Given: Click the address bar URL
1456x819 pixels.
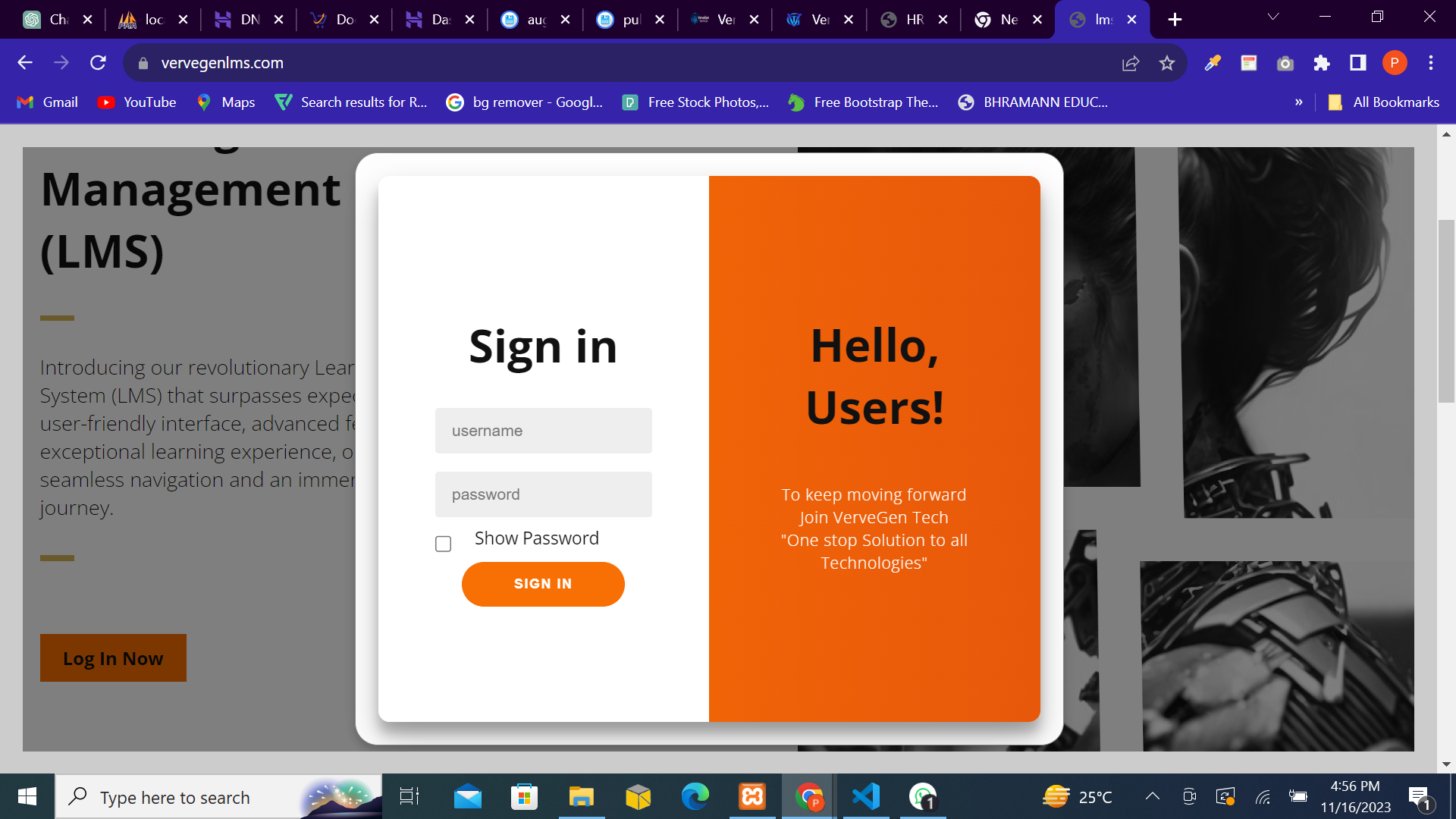Looking at the screenshot, I should coord(222,63).
